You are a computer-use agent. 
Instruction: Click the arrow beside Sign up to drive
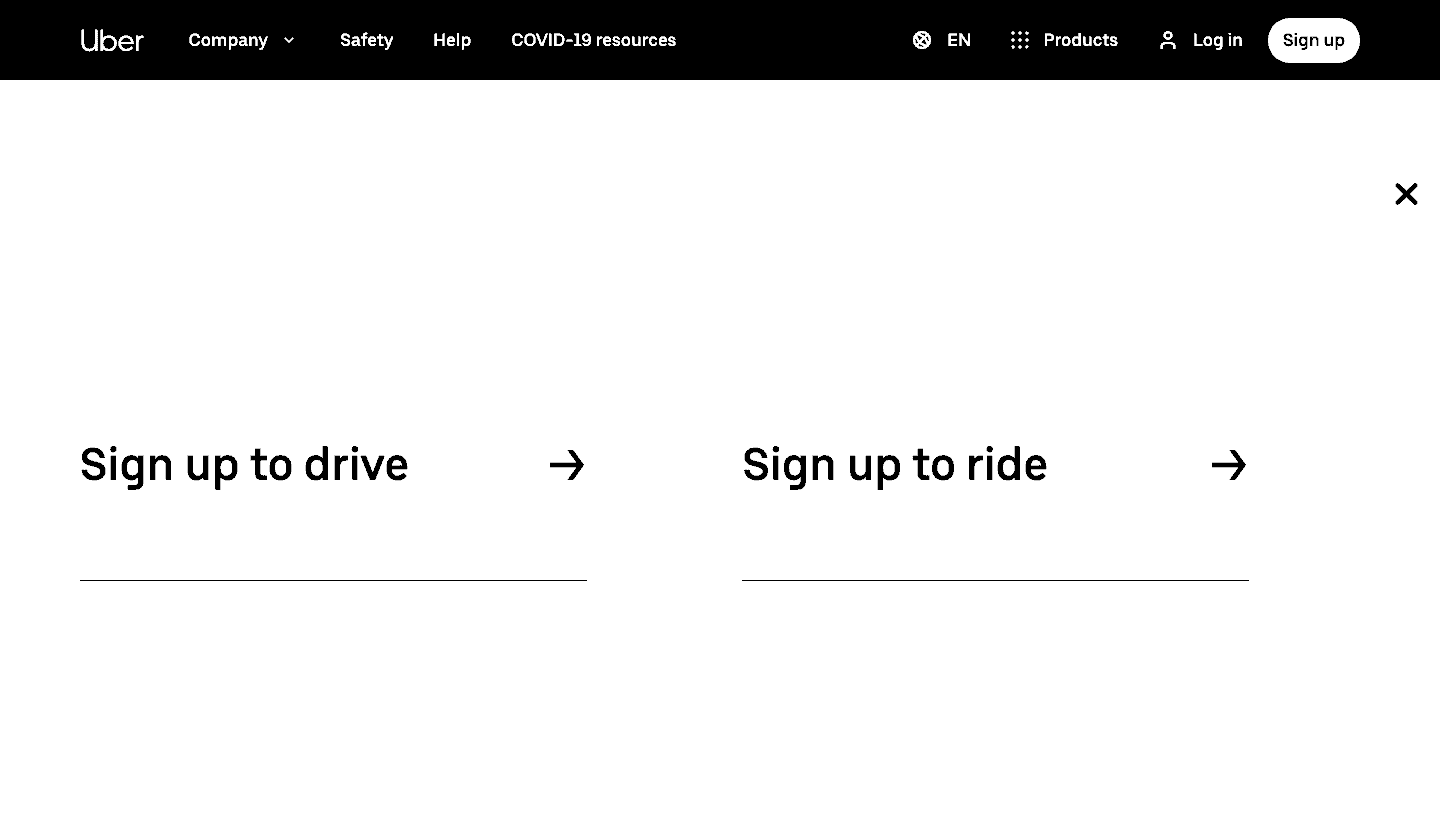pyautogui.click(x=567, y=465)
